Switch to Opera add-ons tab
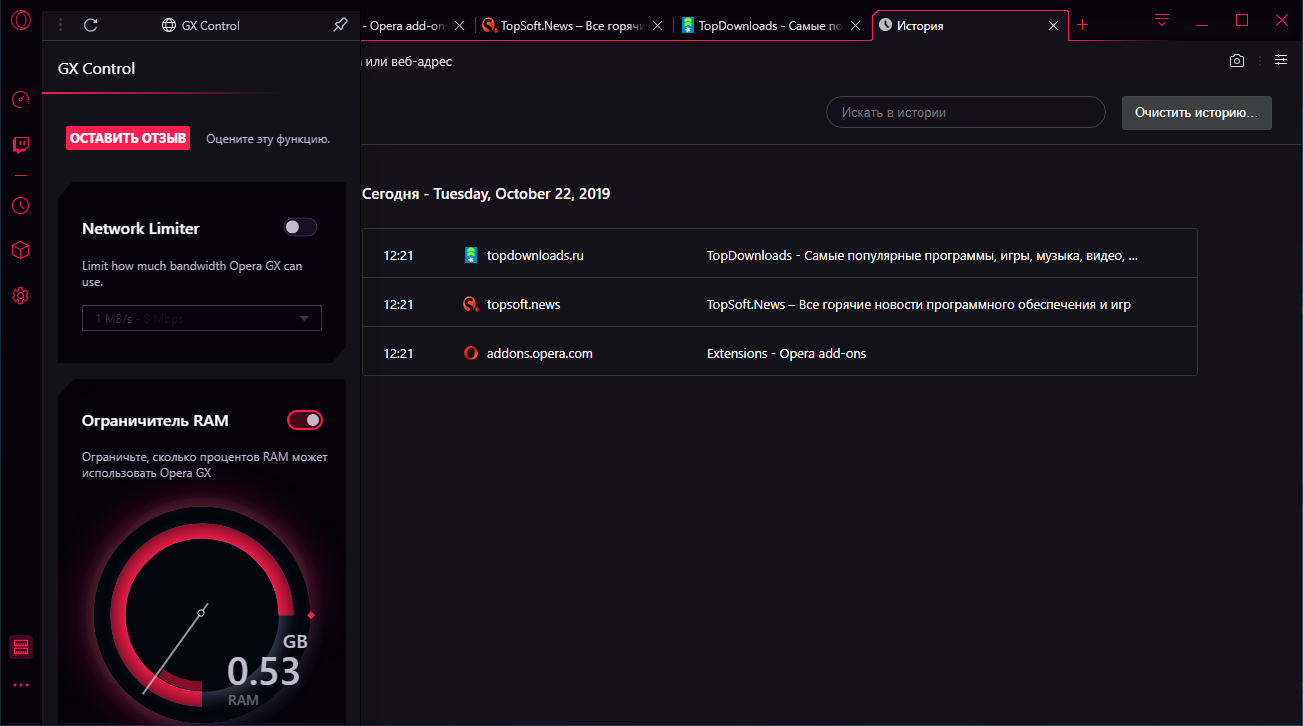 (410, 26)
